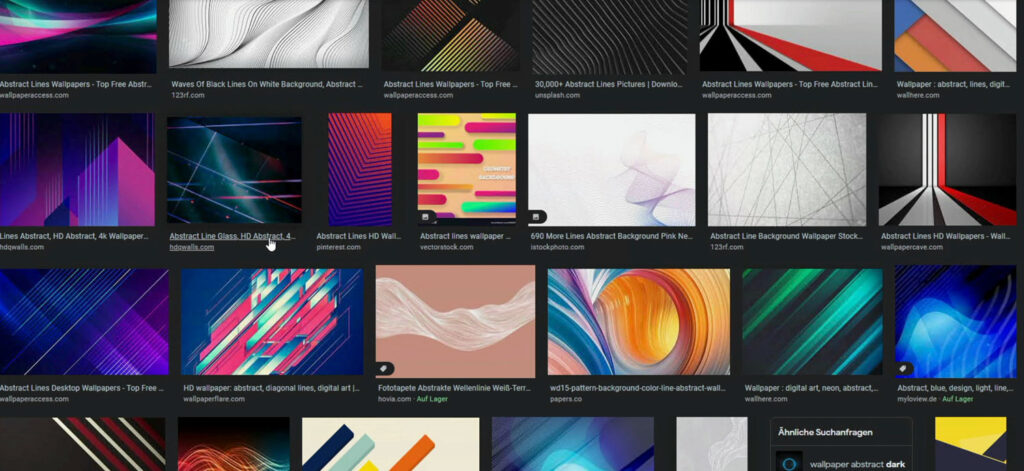
Task: Select the orange swirl papers.co thumbnail
Action: coord(638,321)
